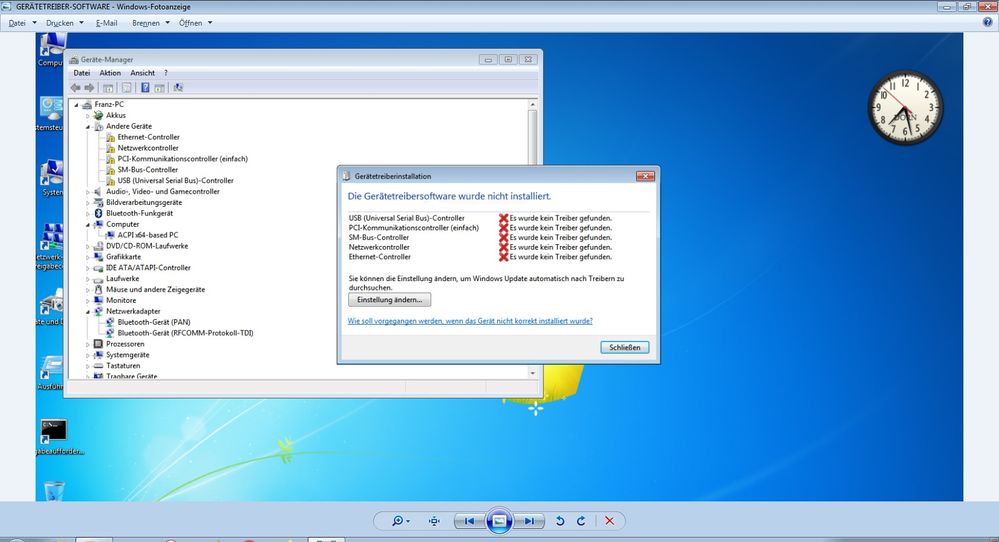This screenshot has width=999, height=542.
Task: Select ACPI x64-based PC entry
Action: 148,235
